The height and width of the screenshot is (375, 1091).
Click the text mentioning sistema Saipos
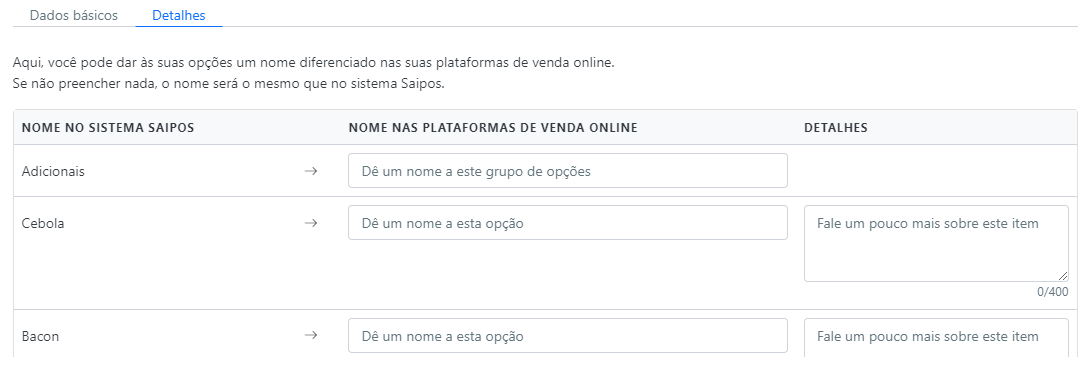(228, 84)
